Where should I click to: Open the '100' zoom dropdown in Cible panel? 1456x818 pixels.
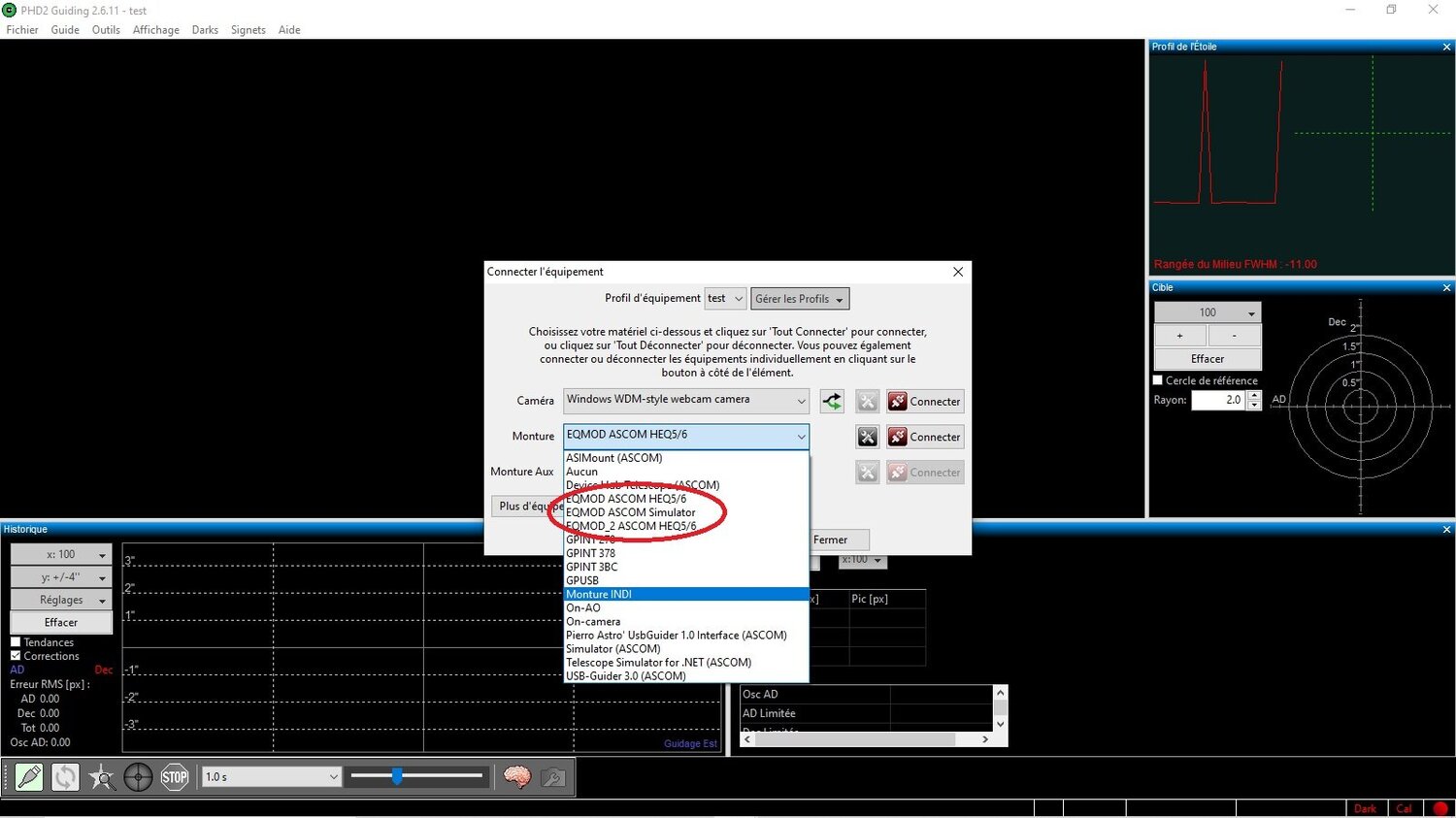(x=1208, y=312)
